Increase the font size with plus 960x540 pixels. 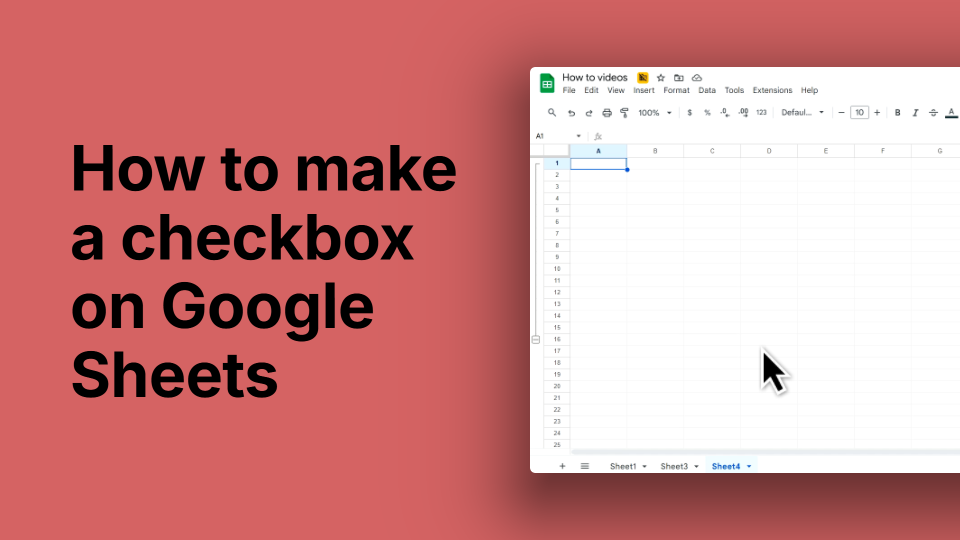[877, 113]
